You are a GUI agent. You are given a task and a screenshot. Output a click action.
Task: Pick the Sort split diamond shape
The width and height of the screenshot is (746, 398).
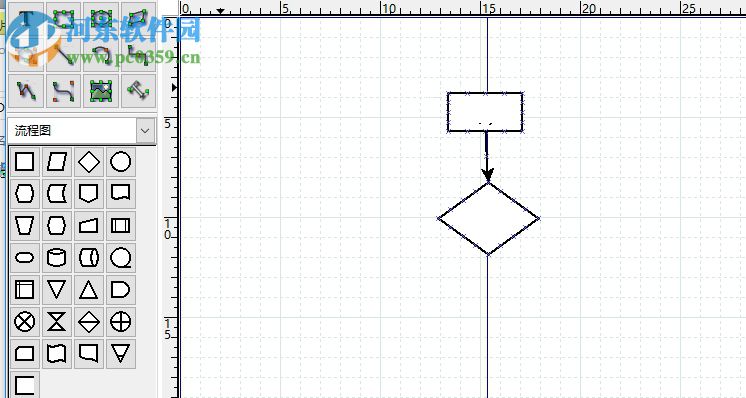(x=88, y=322)
